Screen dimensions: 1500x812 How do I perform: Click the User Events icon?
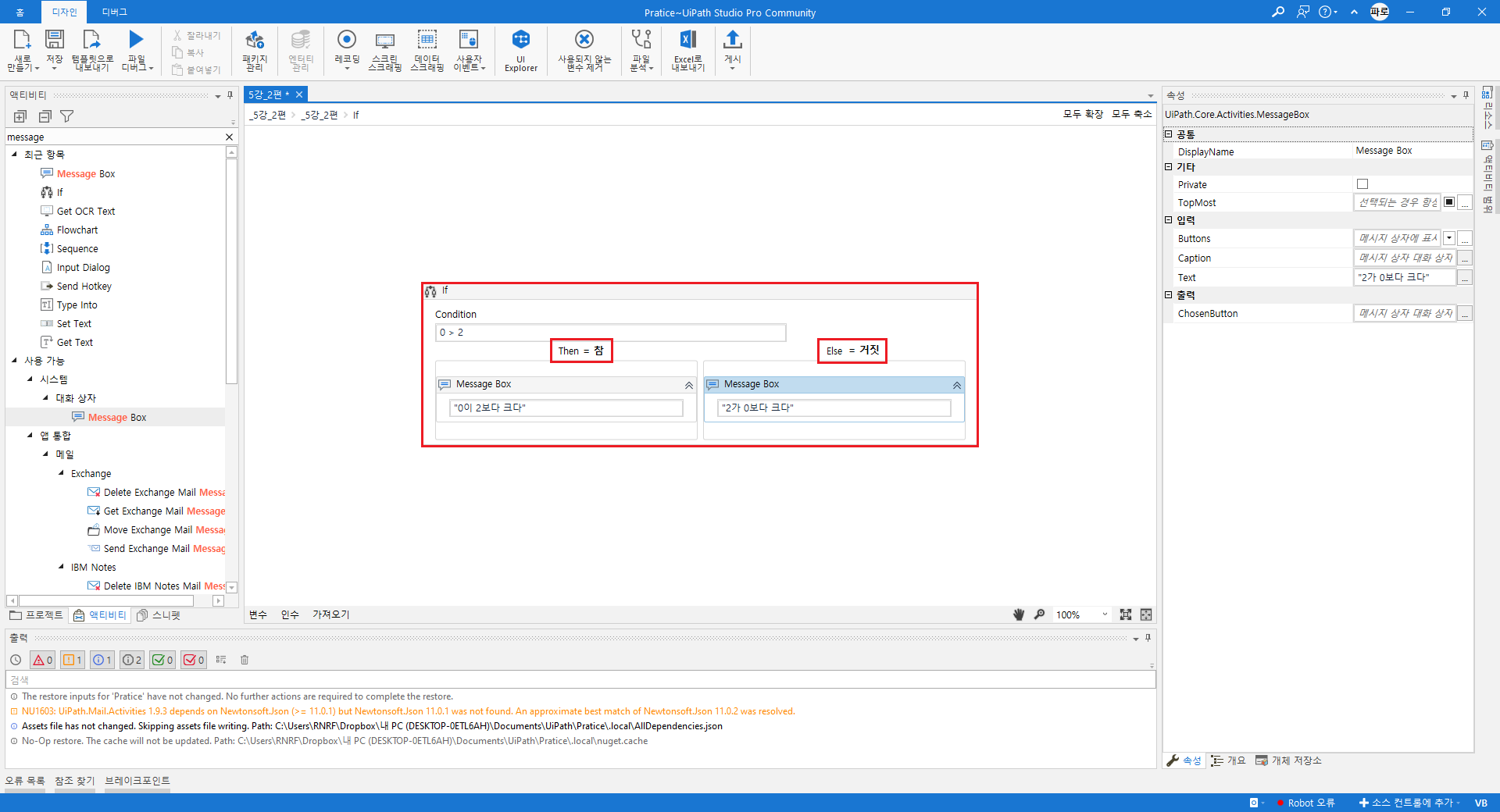pyautogui.click(x=469, y=40)
